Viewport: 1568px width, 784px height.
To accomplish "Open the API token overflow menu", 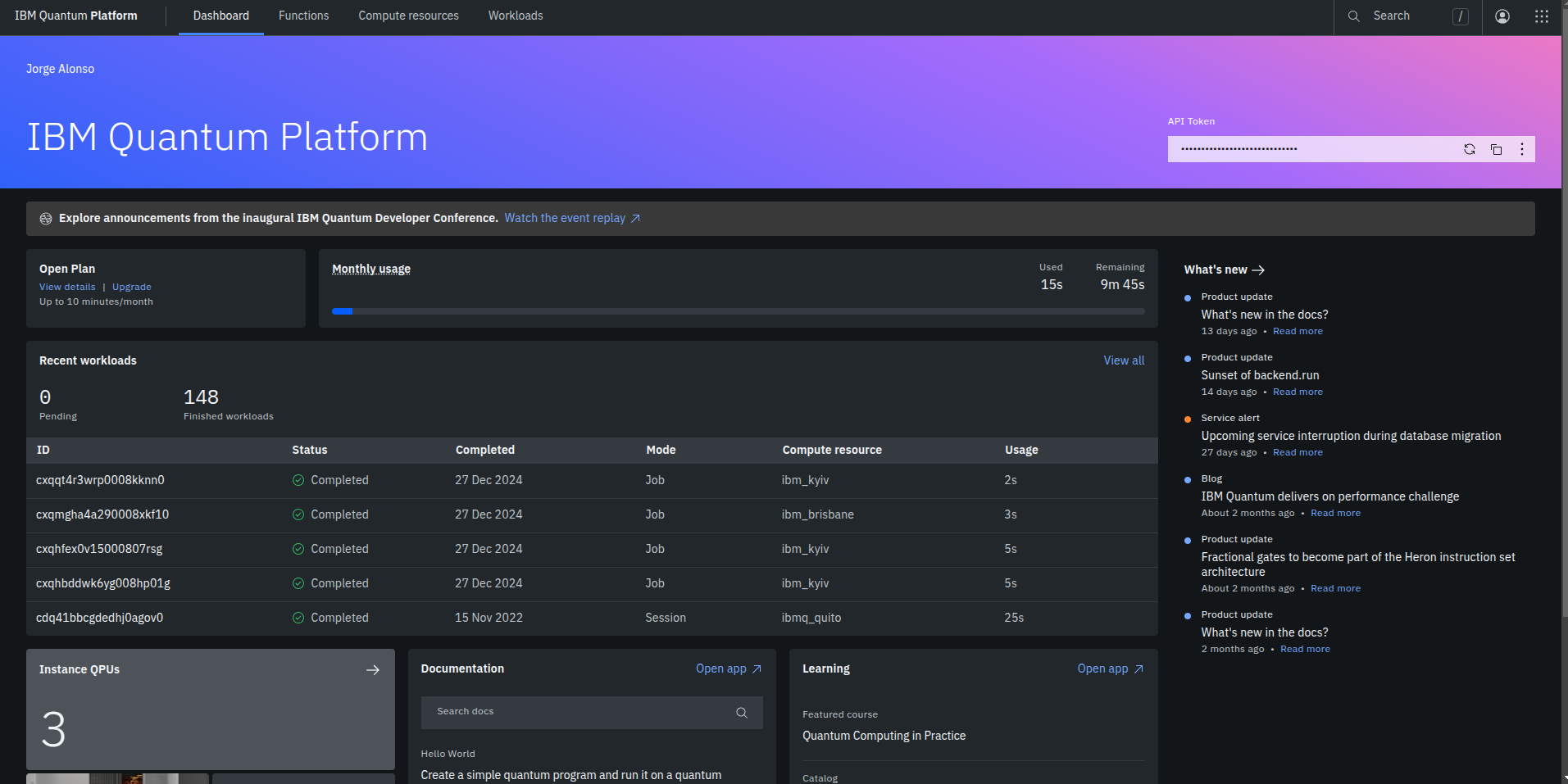I will coord(1522,149).
